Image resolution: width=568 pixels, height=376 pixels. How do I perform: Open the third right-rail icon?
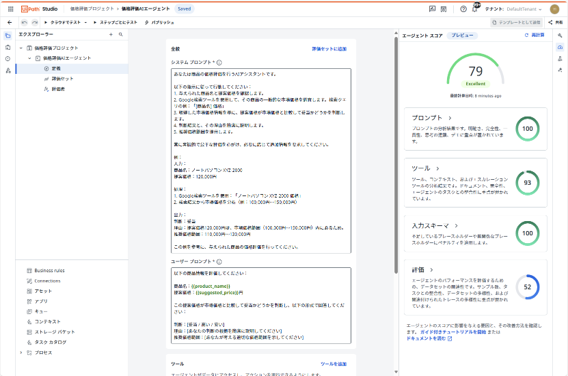[560, 59]
